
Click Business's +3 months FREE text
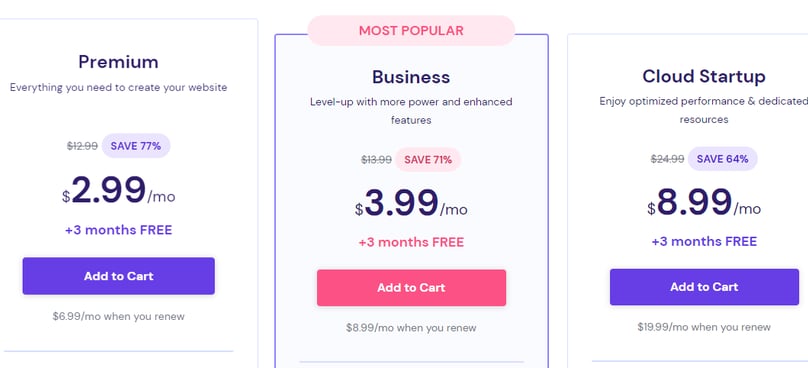coord(411,242)
